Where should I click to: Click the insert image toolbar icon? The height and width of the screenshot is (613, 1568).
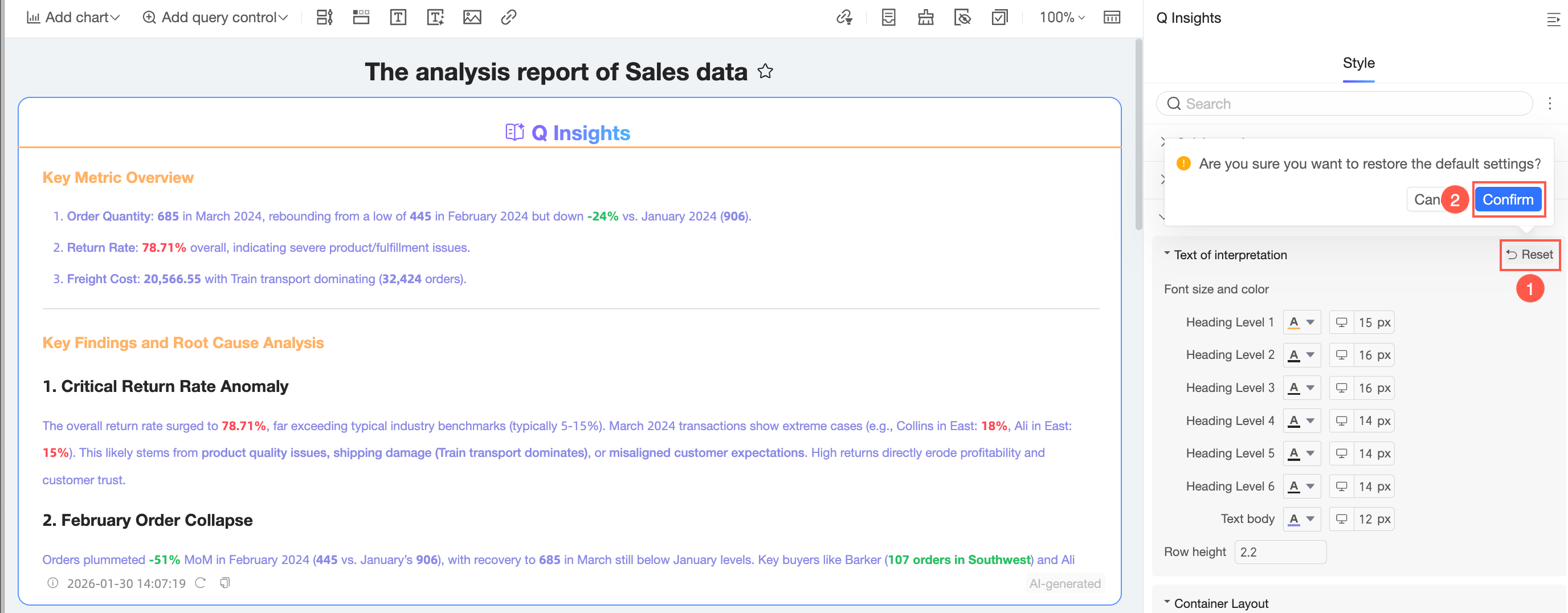(x=472, y=17)
